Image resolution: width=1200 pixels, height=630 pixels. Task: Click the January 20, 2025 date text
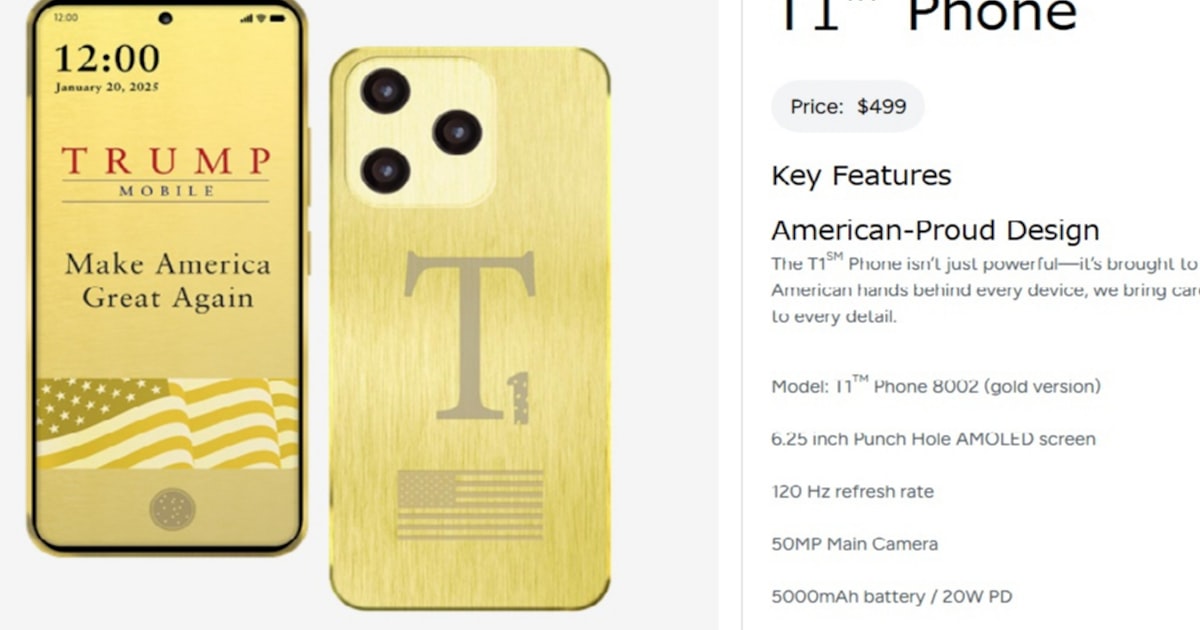(107, 88)
